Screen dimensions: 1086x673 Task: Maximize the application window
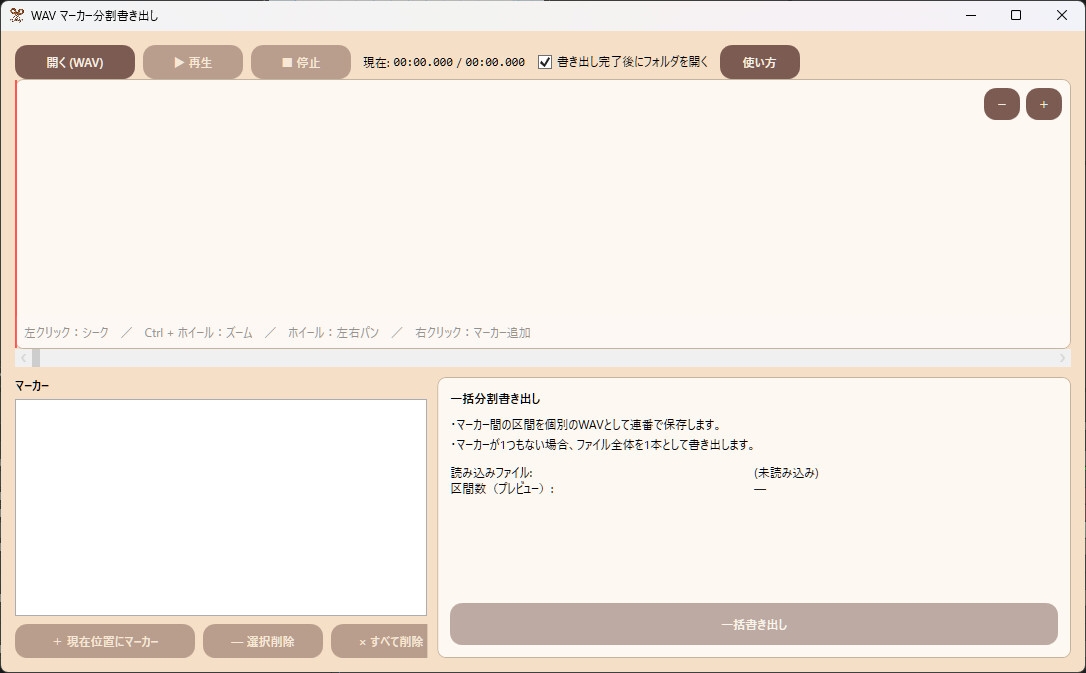[x=1016, y=15]
